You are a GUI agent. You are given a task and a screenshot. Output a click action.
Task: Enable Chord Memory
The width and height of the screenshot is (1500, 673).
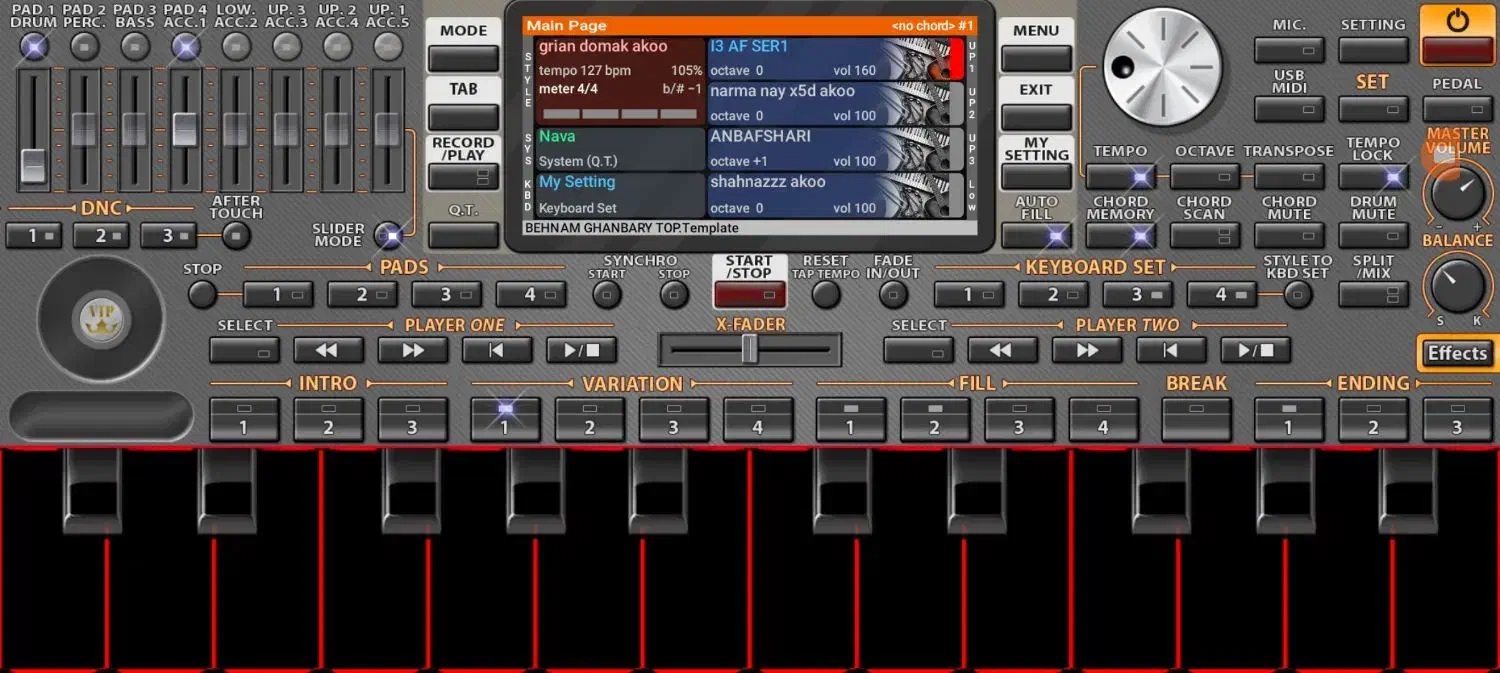pos(1120,236)
